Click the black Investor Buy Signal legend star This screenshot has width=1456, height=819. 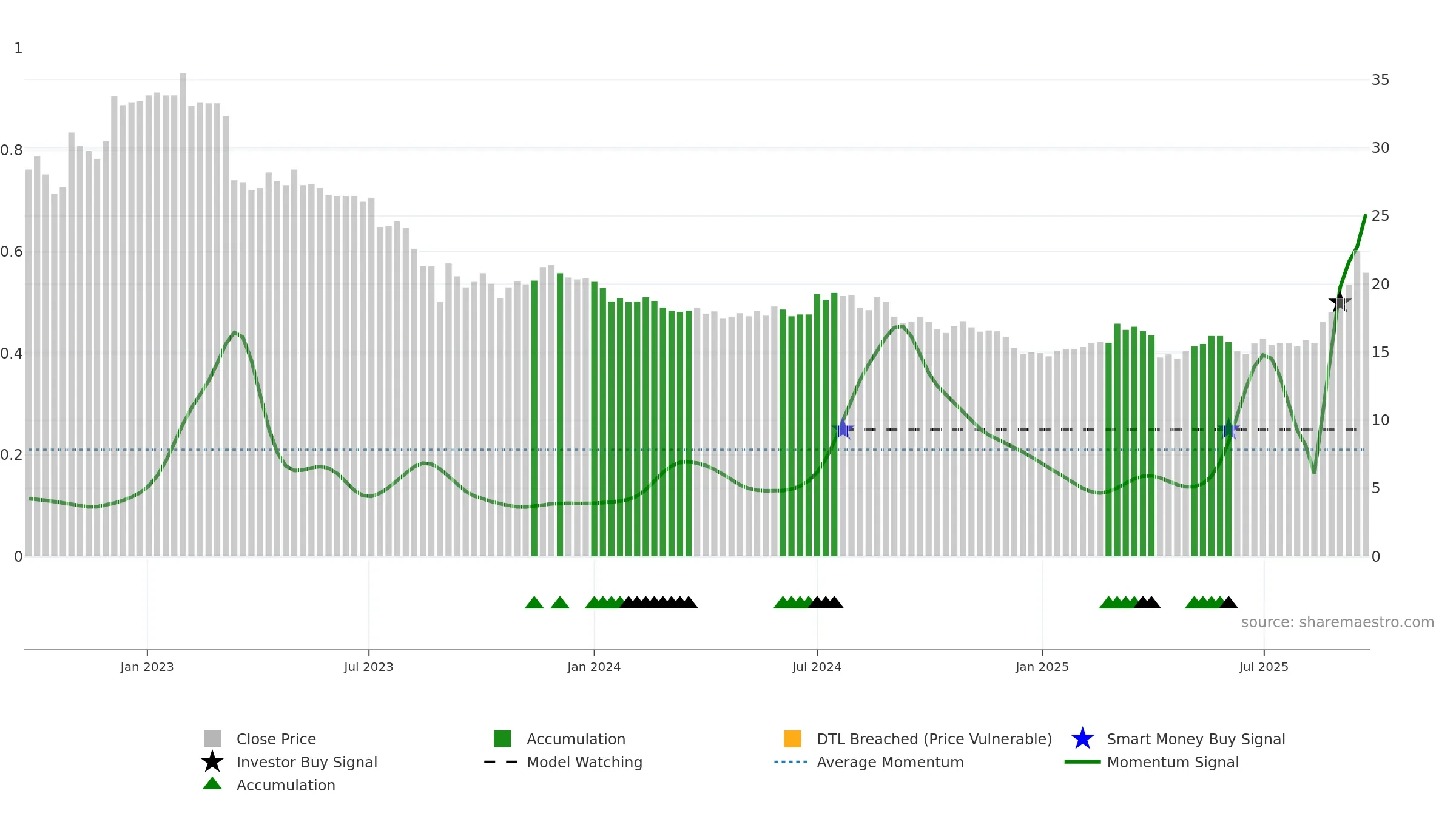click(212, 761)
